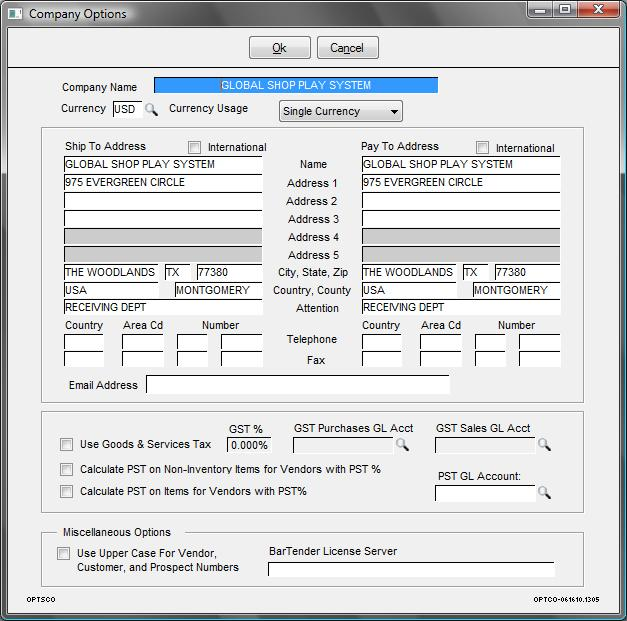Click Ship To Address 2 field
627x621 pixels.
[163, 201]
